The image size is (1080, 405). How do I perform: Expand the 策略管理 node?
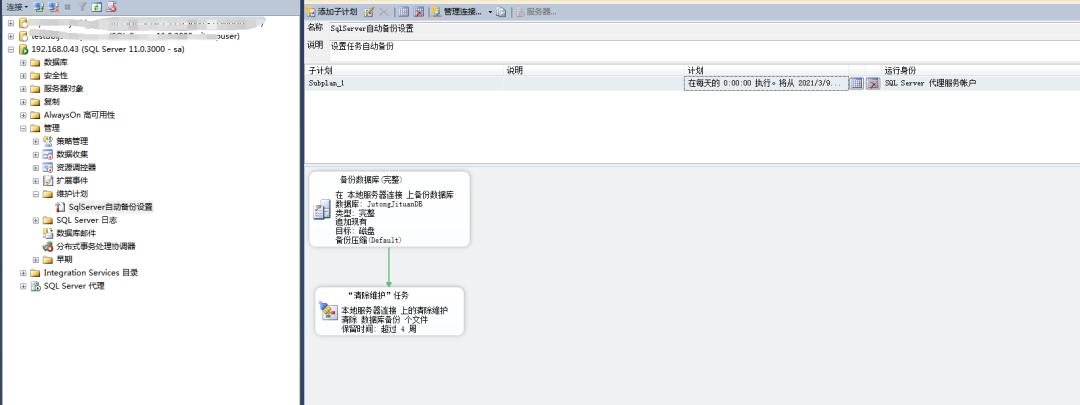36,141
